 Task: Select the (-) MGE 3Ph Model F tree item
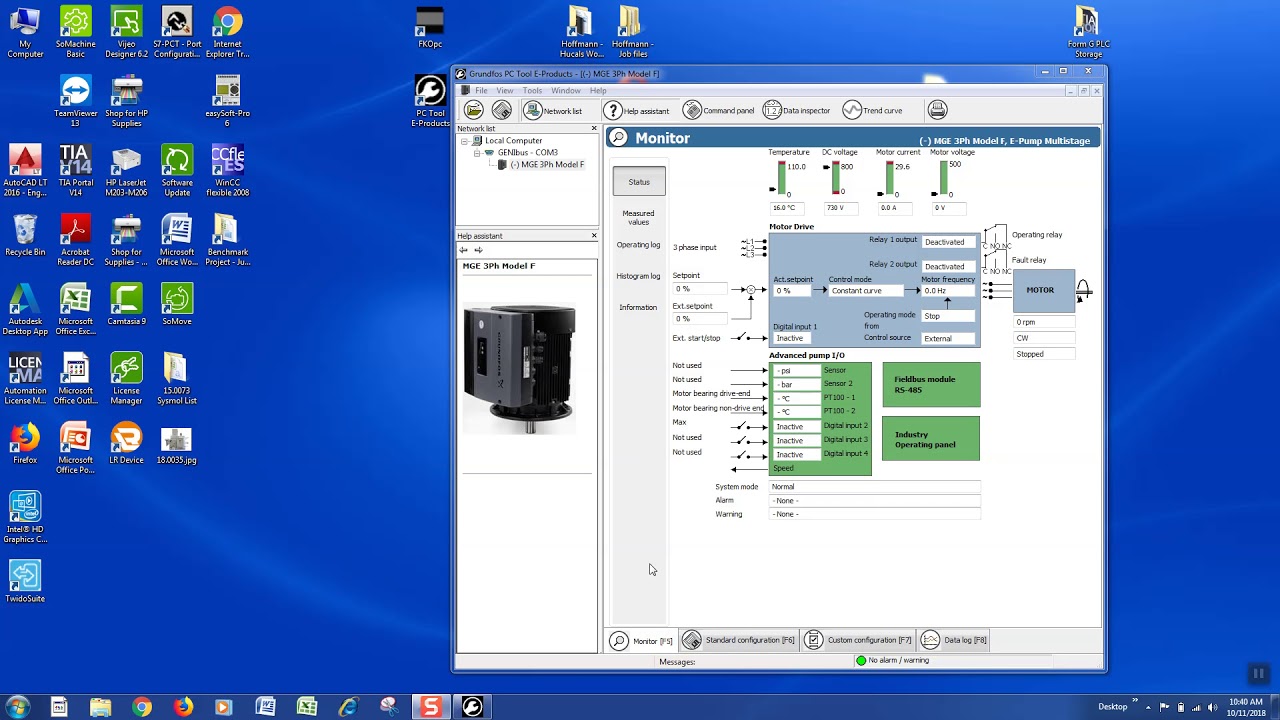pos(547,165)
